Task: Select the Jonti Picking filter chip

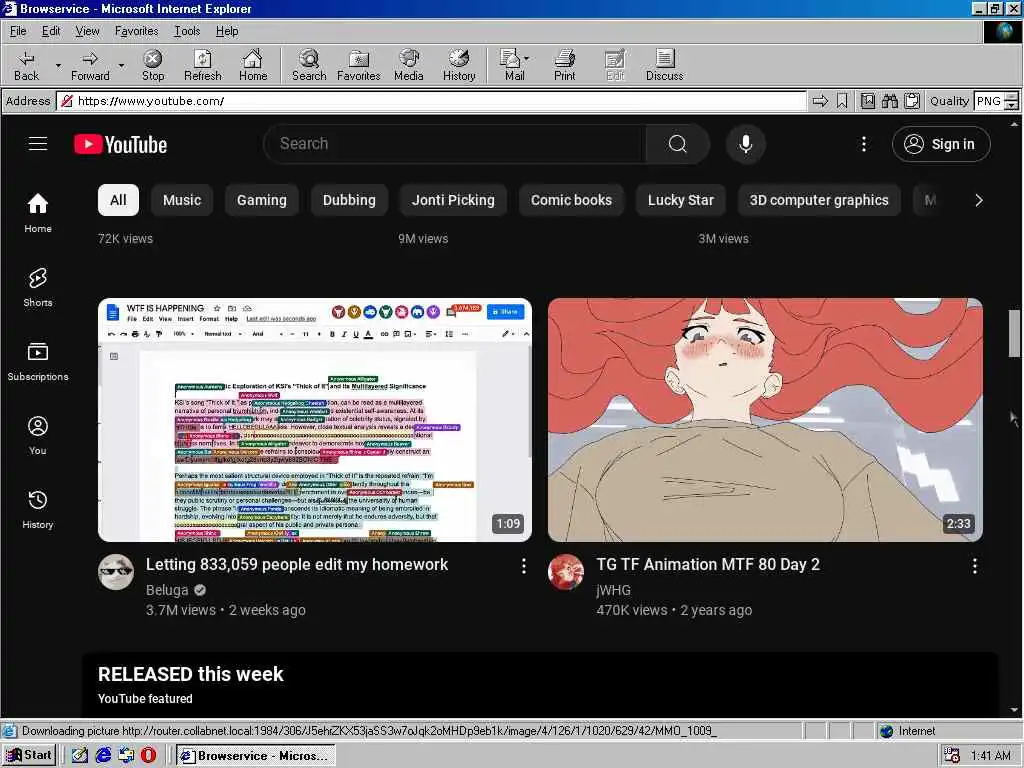Action: click(453, 200)
